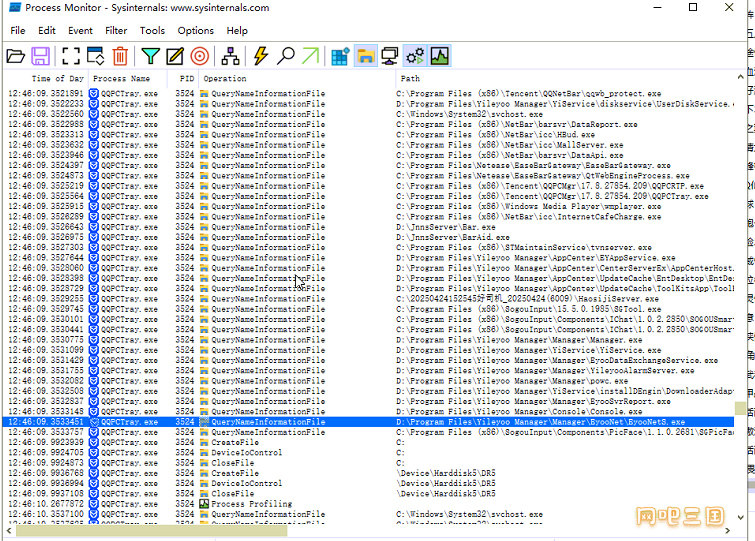Open the Edit menu

click(47, 30)
